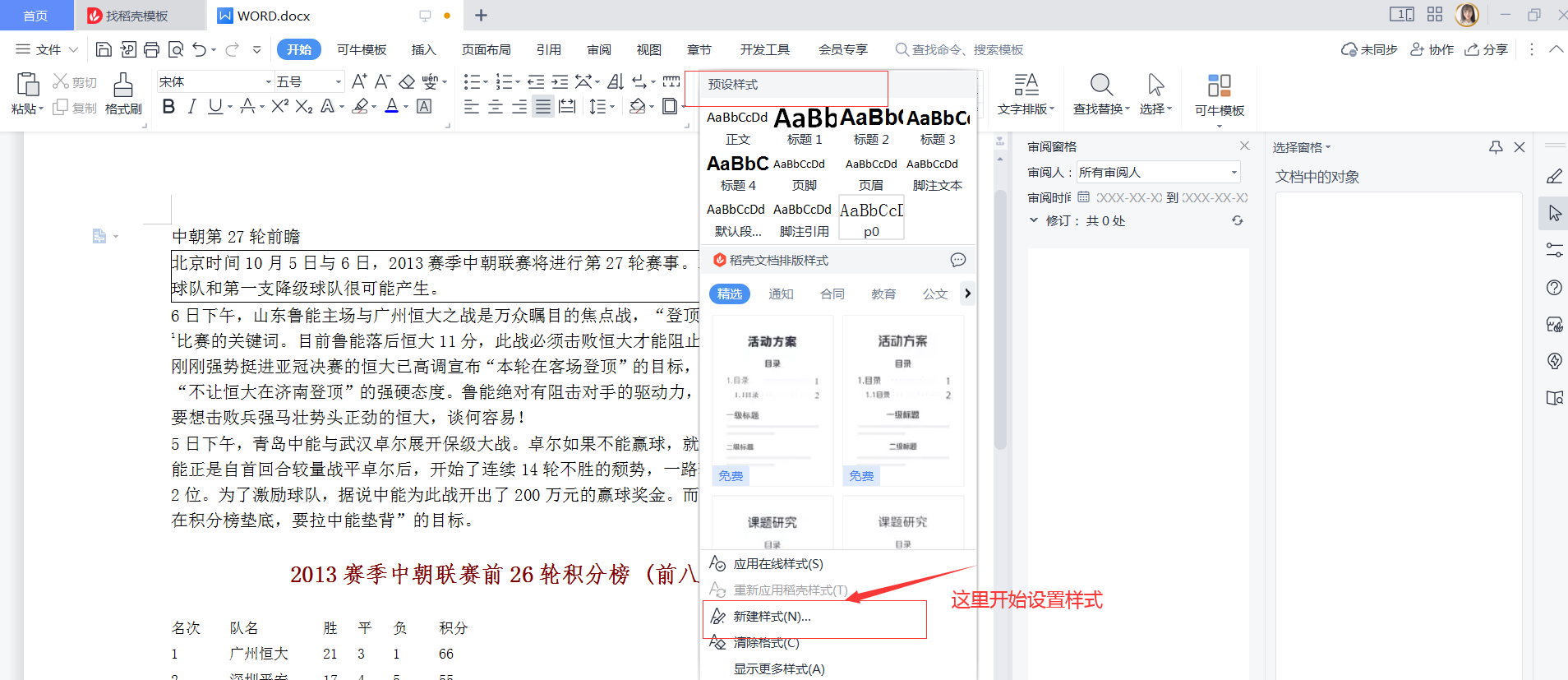This screenshot has height=680, width=1568.
Task: Open Print Preview from quick toolbar
Action: tap(175, 49)
